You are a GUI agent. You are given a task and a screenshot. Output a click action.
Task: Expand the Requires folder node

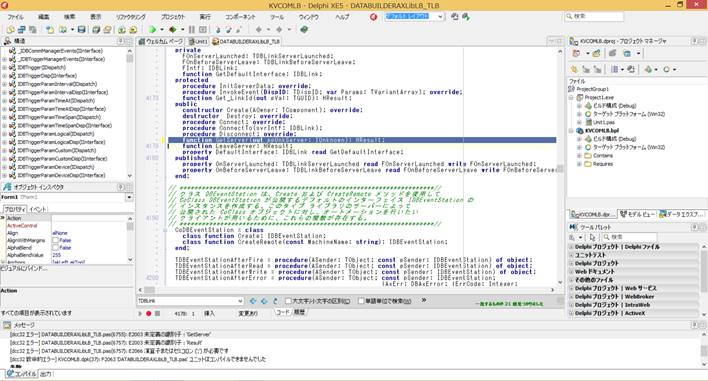coord(579,164)
